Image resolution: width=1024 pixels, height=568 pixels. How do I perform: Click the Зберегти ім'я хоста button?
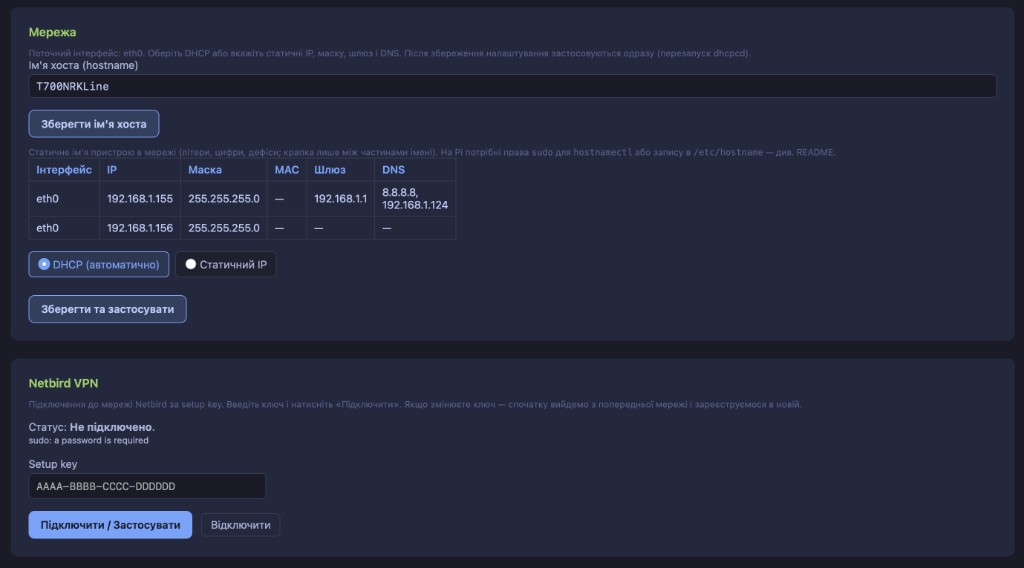93,124
